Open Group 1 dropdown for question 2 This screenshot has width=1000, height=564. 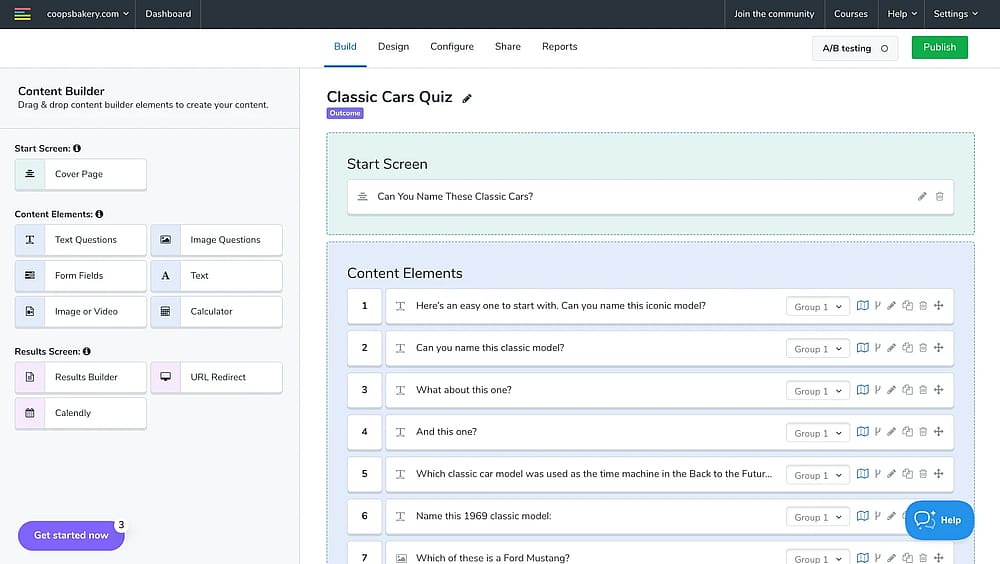pyautogui.click(x=818, y=349)
